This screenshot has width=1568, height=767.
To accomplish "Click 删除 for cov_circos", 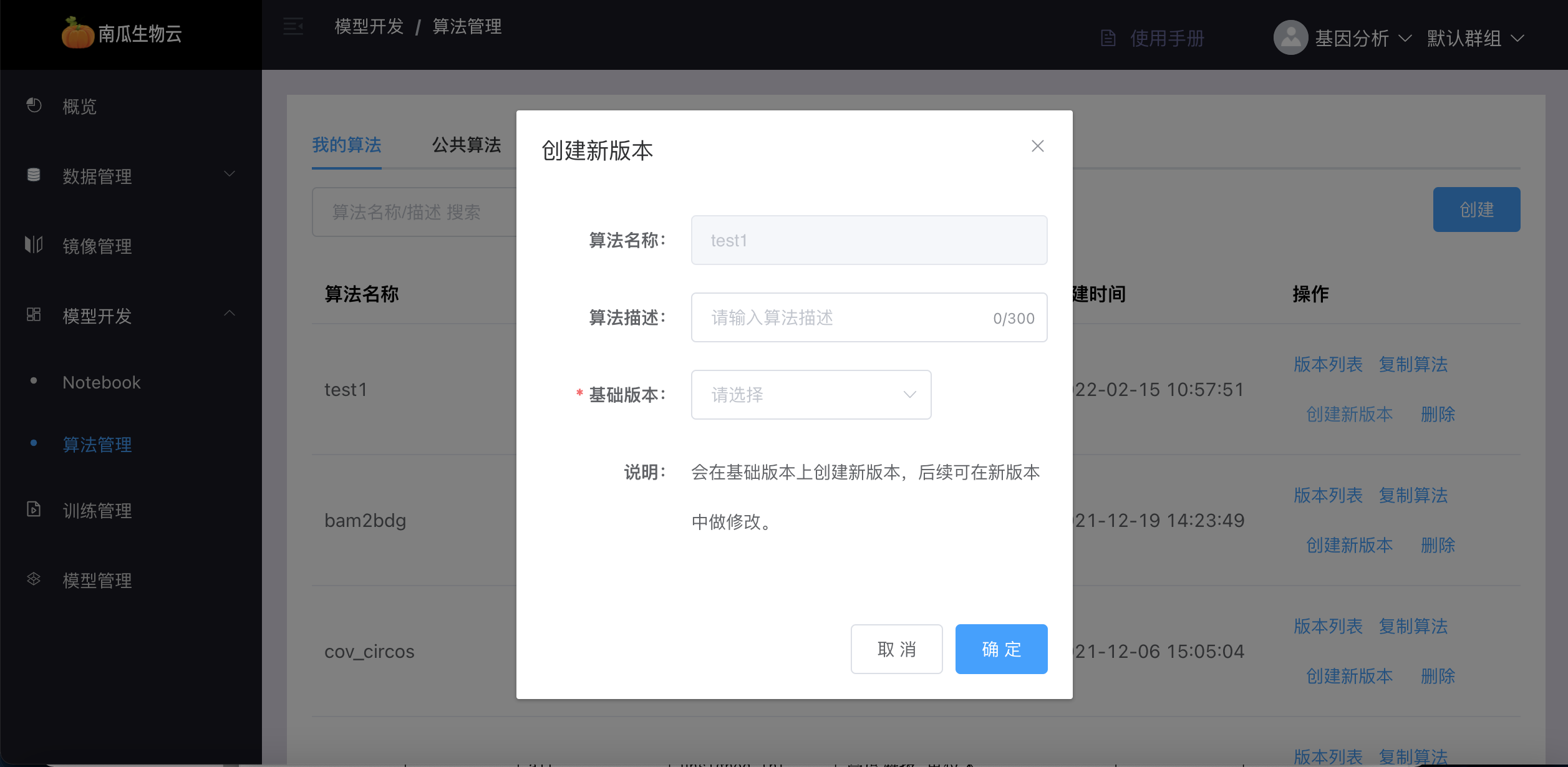I will 1438,676.
